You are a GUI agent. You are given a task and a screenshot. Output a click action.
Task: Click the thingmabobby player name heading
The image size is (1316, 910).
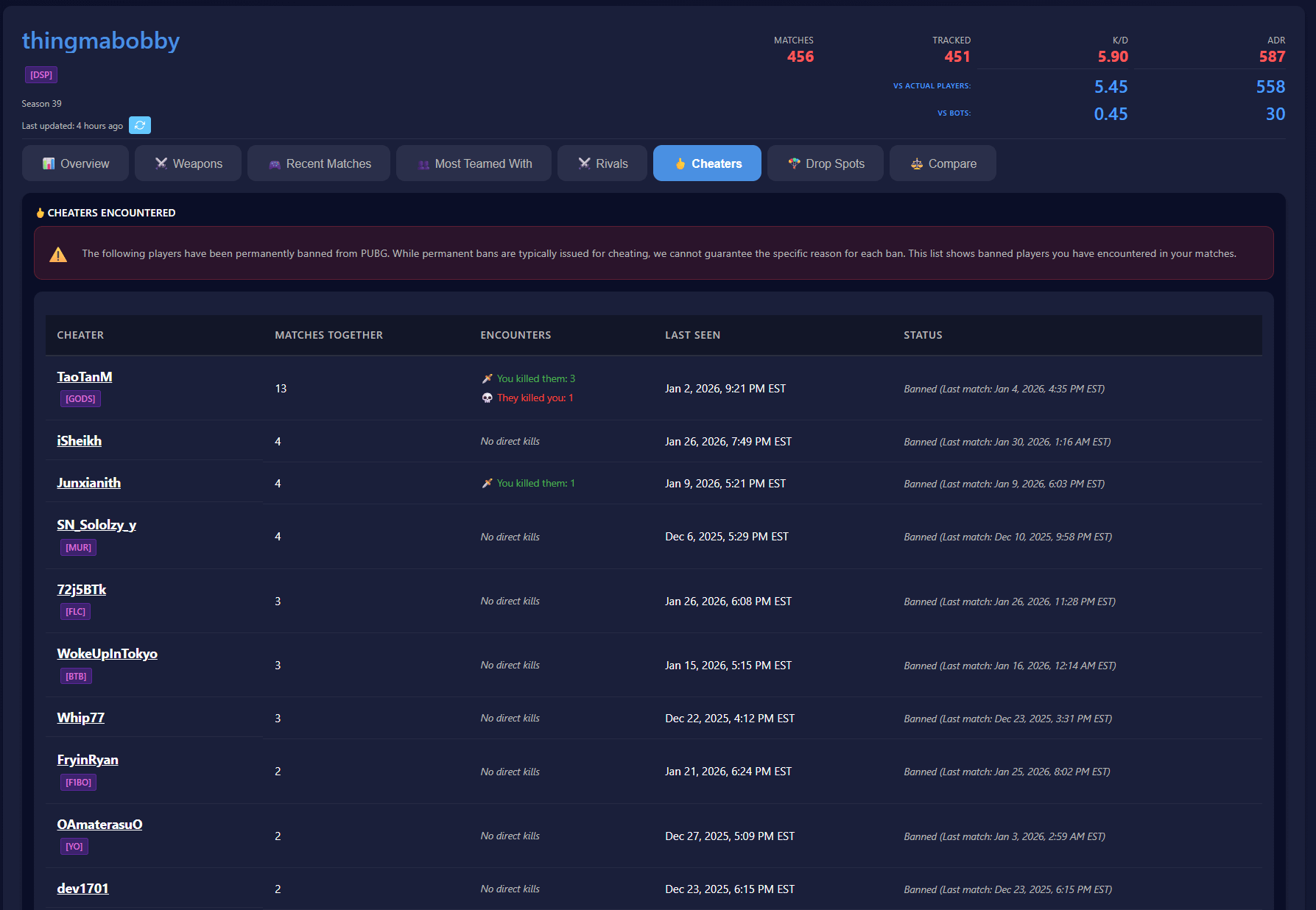pos(101,40)
